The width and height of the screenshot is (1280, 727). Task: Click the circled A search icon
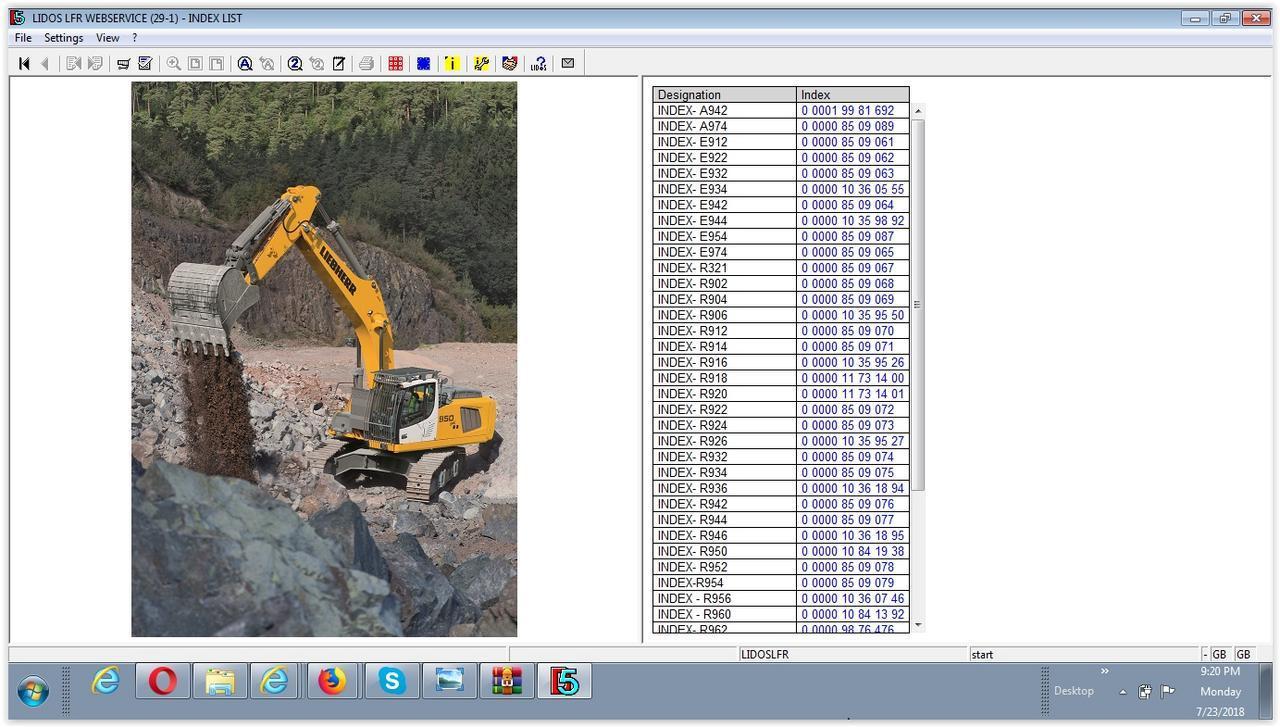coord(245,64)
